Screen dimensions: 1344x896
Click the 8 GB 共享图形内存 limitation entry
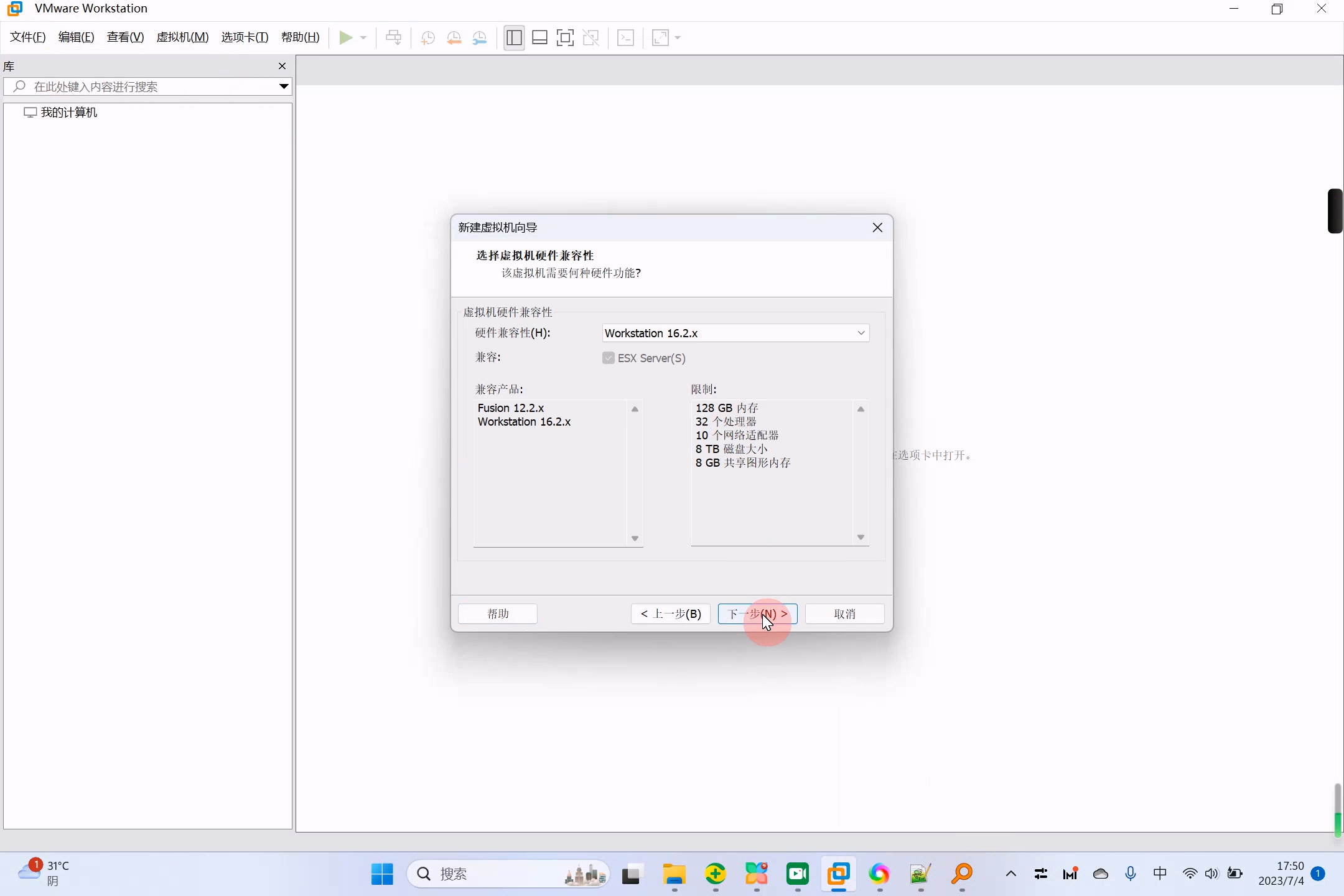(744, 463)
